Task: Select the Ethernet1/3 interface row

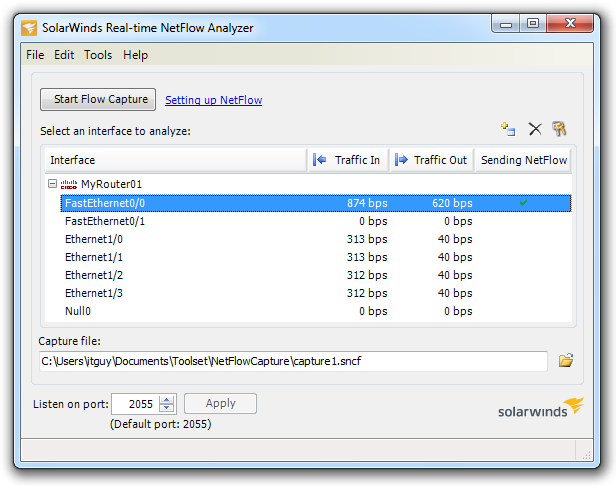Action: pos(316,293)
